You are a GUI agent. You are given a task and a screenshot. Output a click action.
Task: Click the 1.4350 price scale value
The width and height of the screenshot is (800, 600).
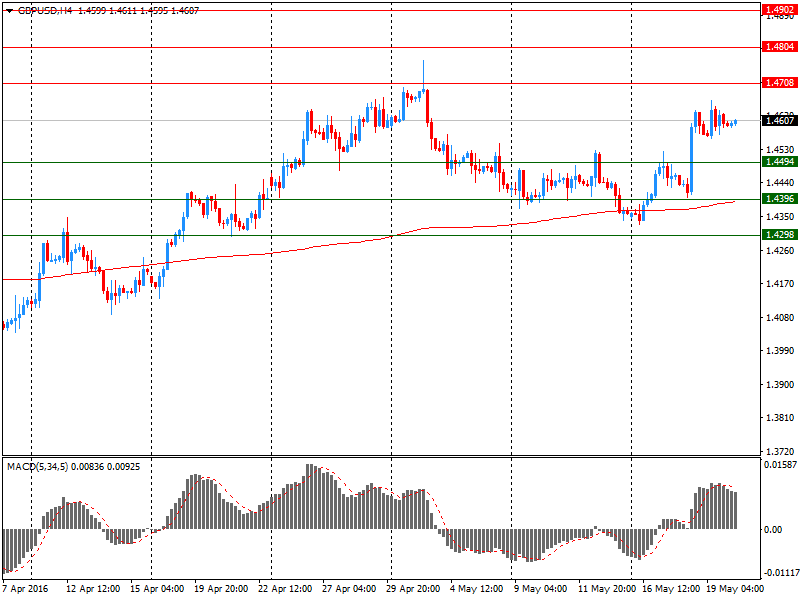pyautogui.click(x=781, y=217)
